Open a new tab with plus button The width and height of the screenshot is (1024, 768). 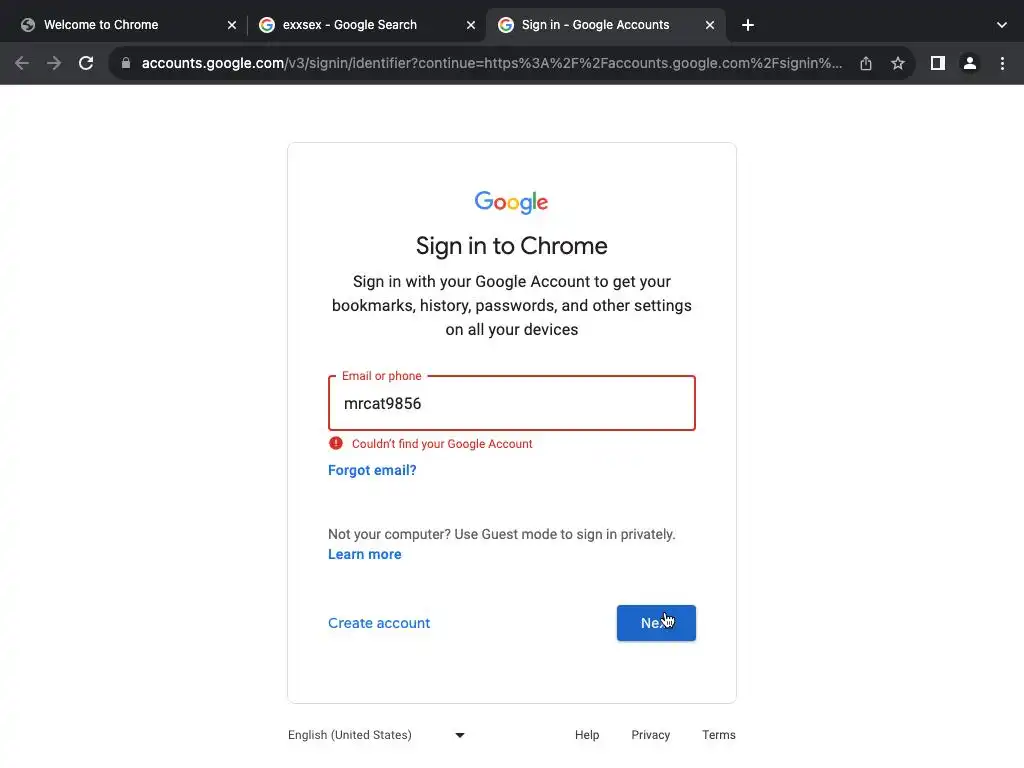[748, 25]
